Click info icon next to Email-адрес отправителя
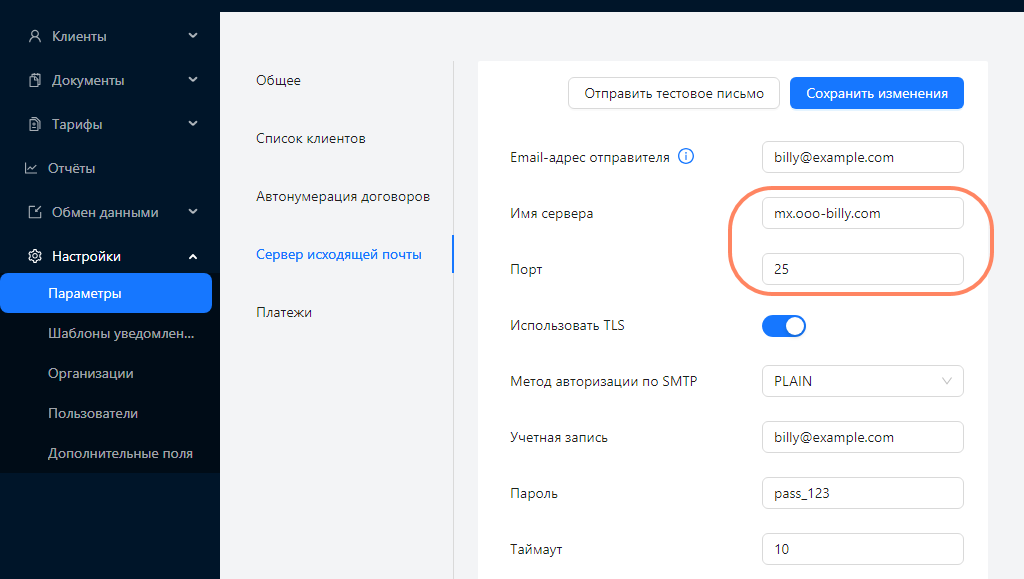1024x579 pixels. 686,157
